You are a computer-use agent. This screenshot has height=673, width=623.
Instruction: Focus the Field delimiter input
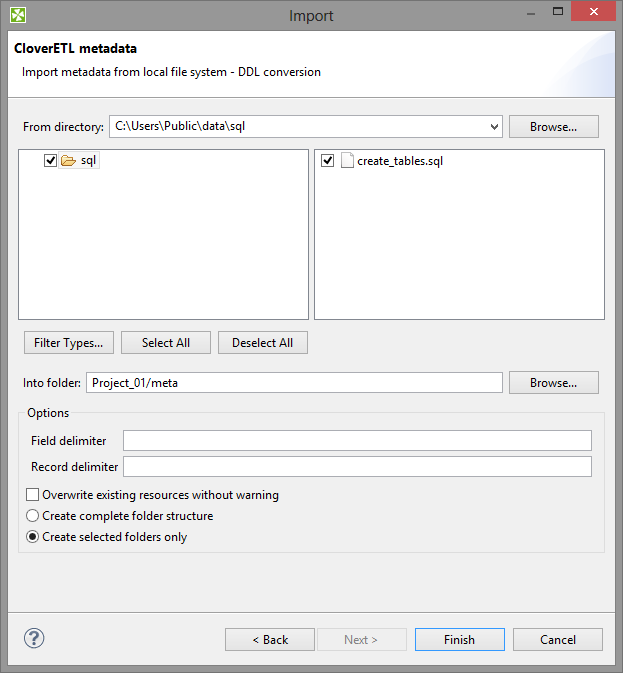click(357, 440)
